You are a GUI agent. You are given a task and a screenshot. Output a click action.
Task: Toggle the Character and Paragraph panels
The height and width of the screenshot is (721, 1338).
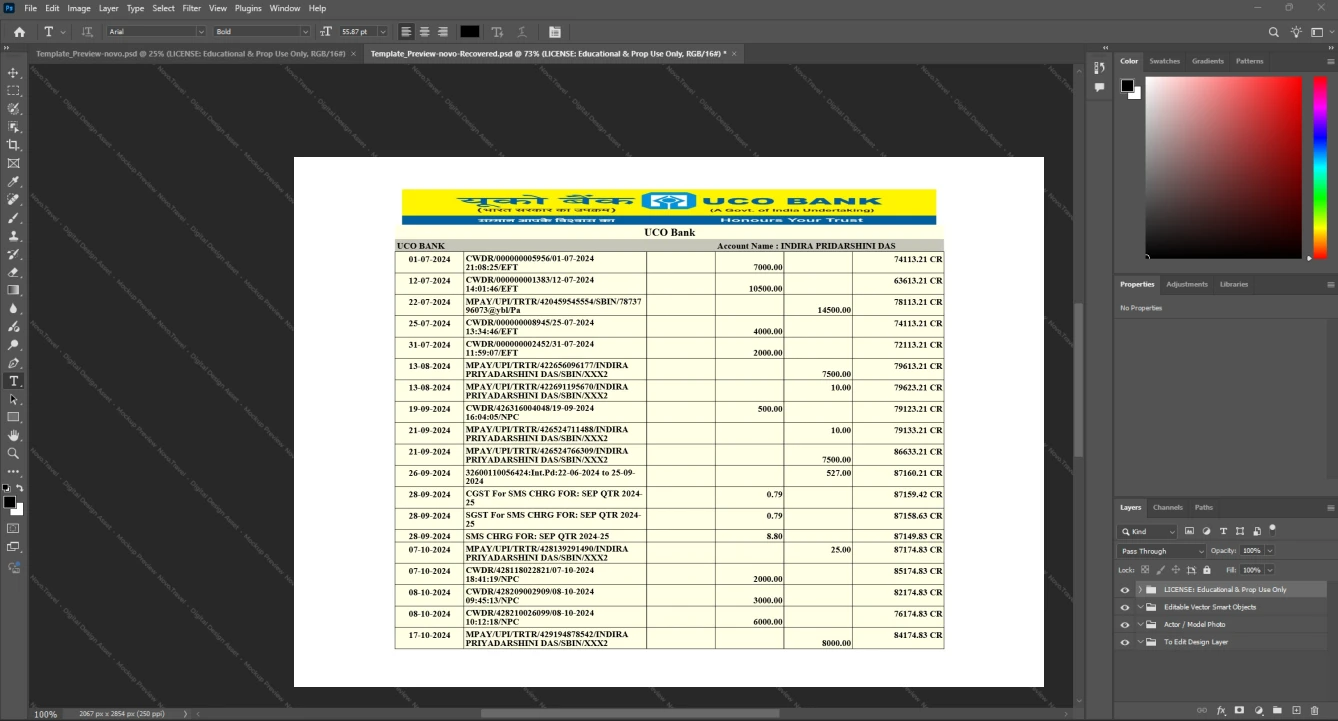tap(555, 32)
